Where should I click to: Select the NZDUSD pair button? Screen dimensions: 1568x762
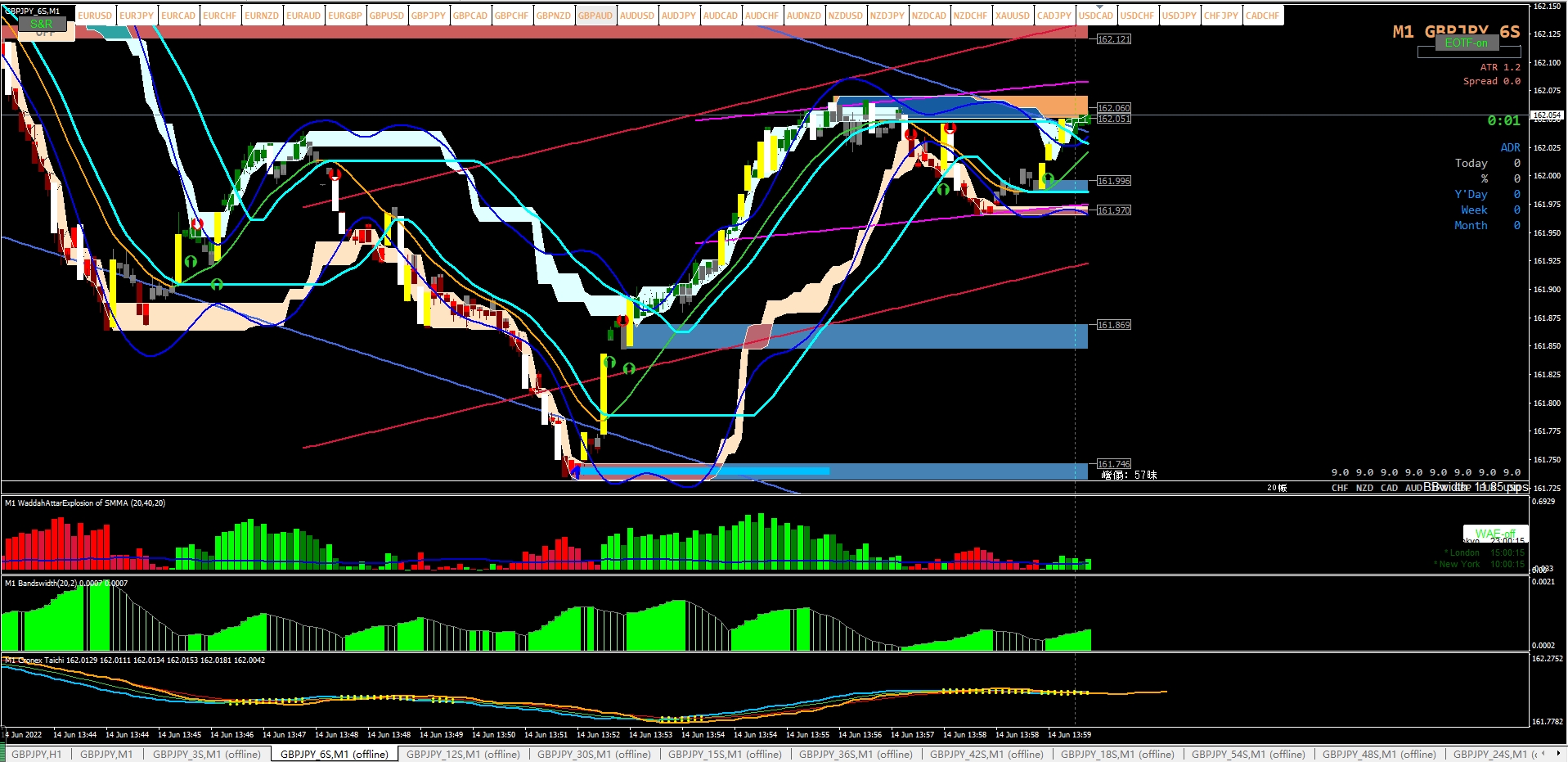click(846, 16)
